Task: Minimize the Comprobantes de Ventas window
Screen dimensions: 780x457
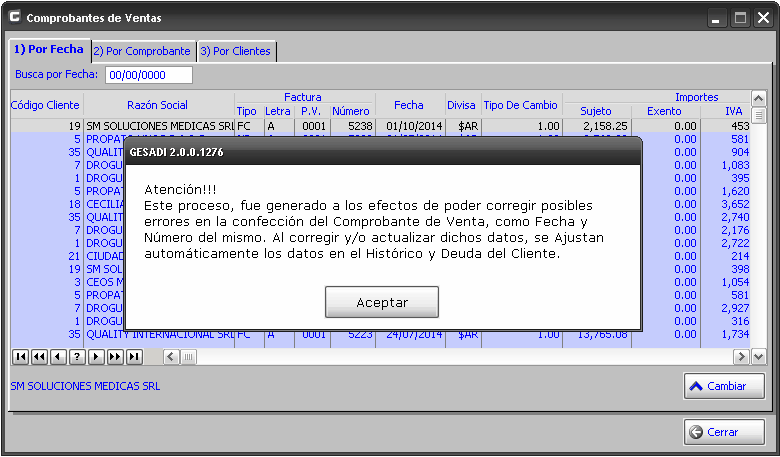Action: (716, 18)
